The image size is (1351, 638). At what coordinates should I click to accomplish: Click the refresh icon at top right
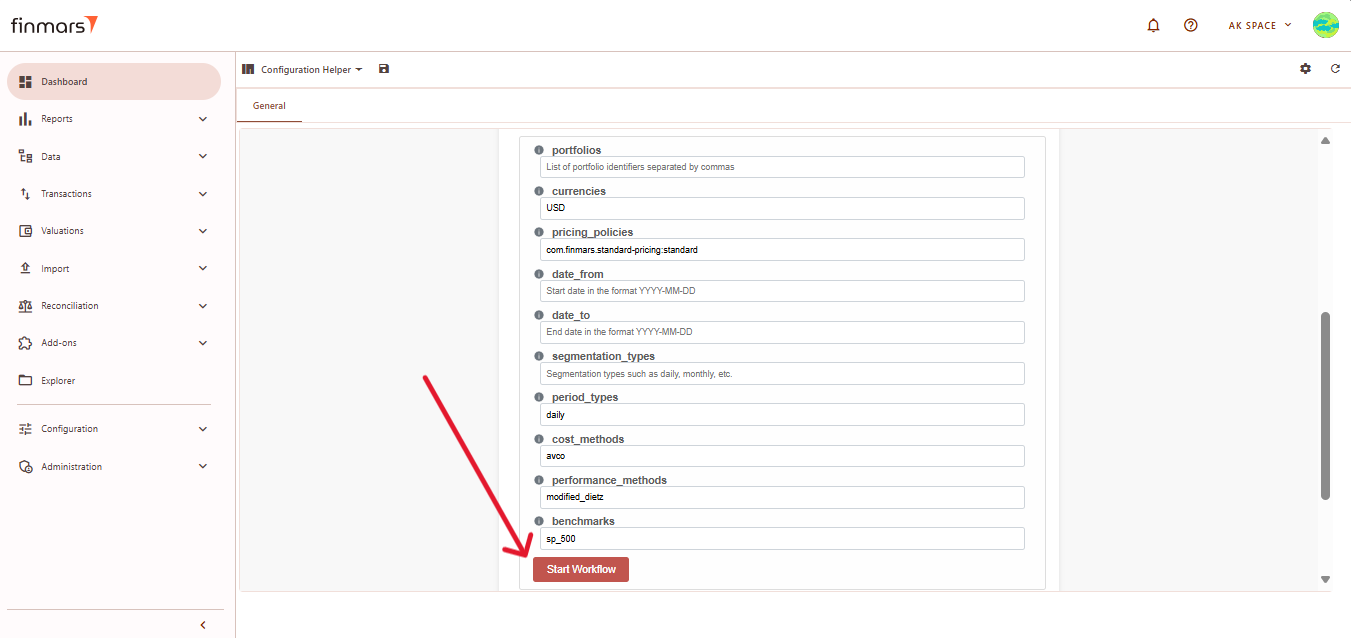coord(1335,69)
